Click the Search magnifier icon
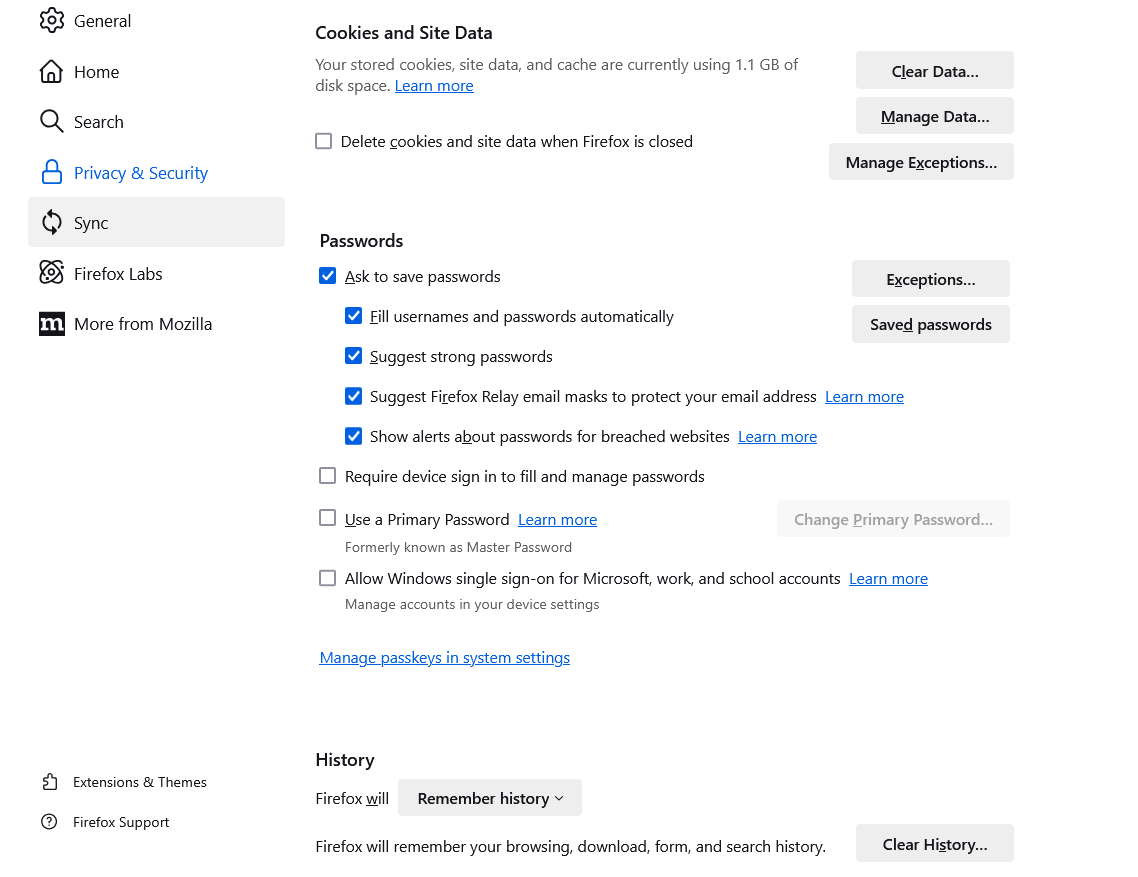Screen dimensions: 1138x877 pos(51,122)
